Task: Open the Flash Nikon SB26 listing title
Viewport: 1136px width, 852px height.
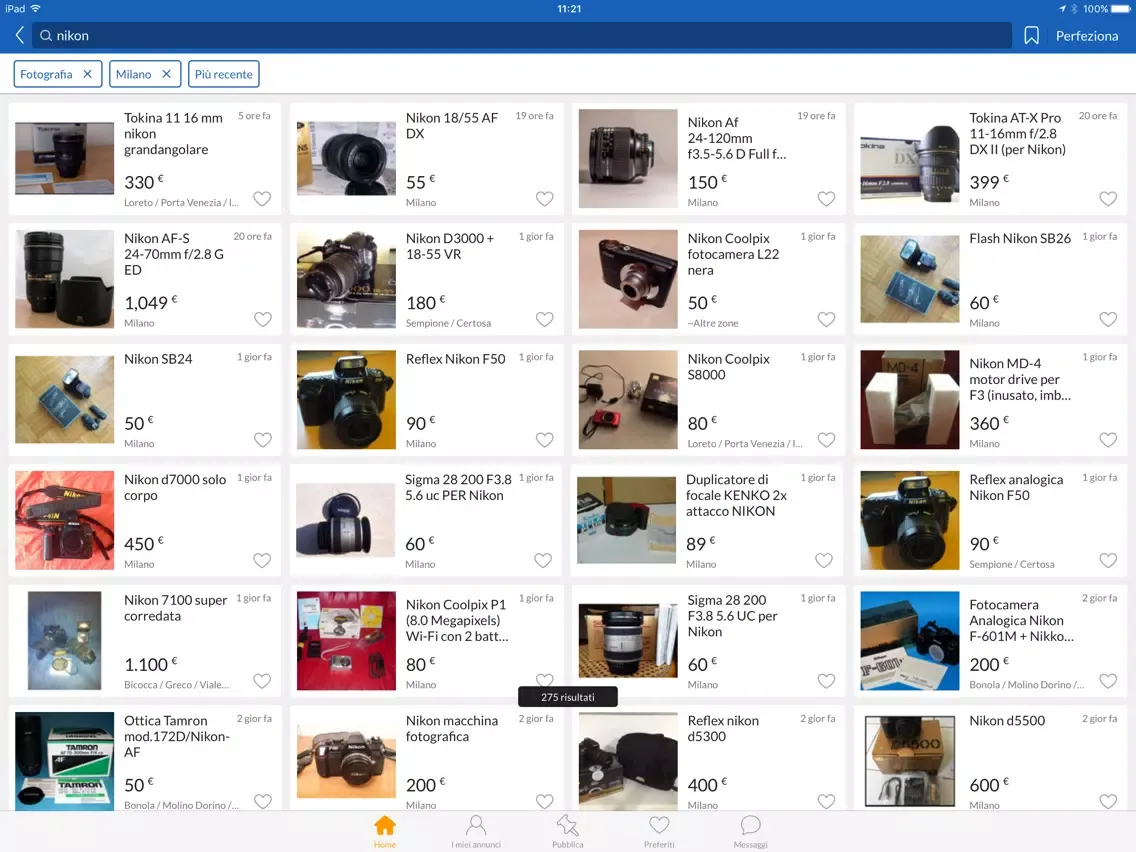Action: pos(1020,238)
